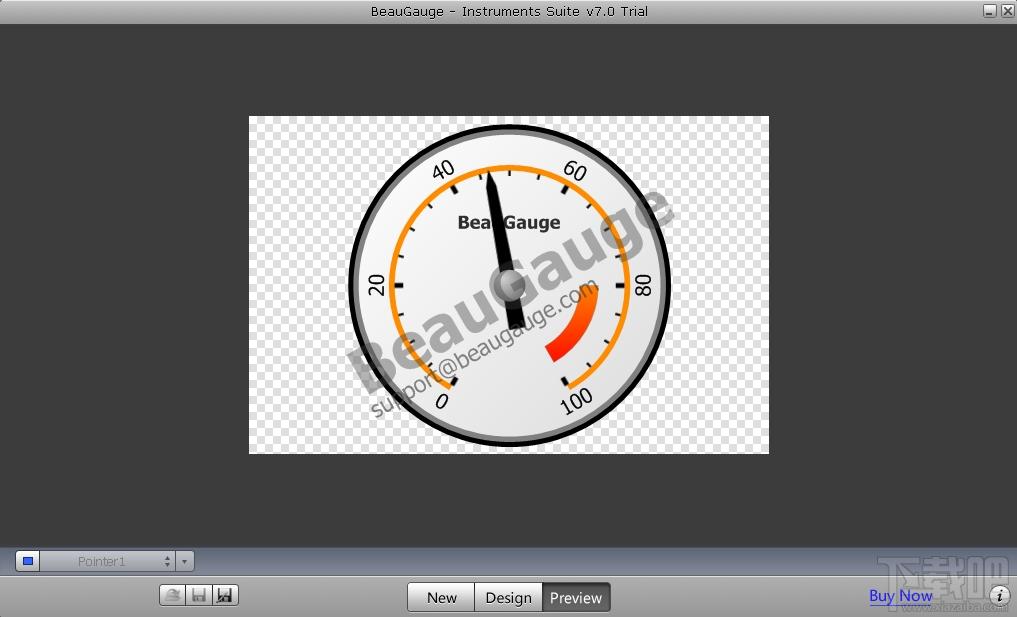This screenshot has width=1017, height=617.
Task: Click the save floppy disk icon
Action: (x=199, y=595)
